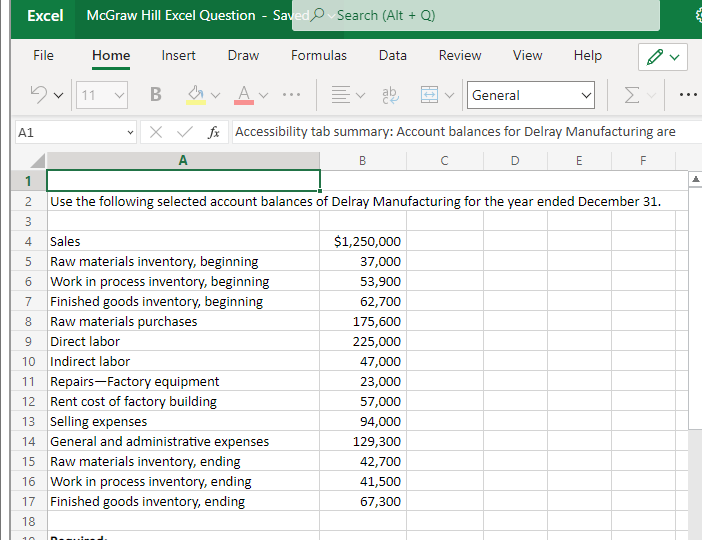Image resolution: width=702 pixels, height=540 pixels.
Task: Click the text alignment icon
Action: click(341, 95)
